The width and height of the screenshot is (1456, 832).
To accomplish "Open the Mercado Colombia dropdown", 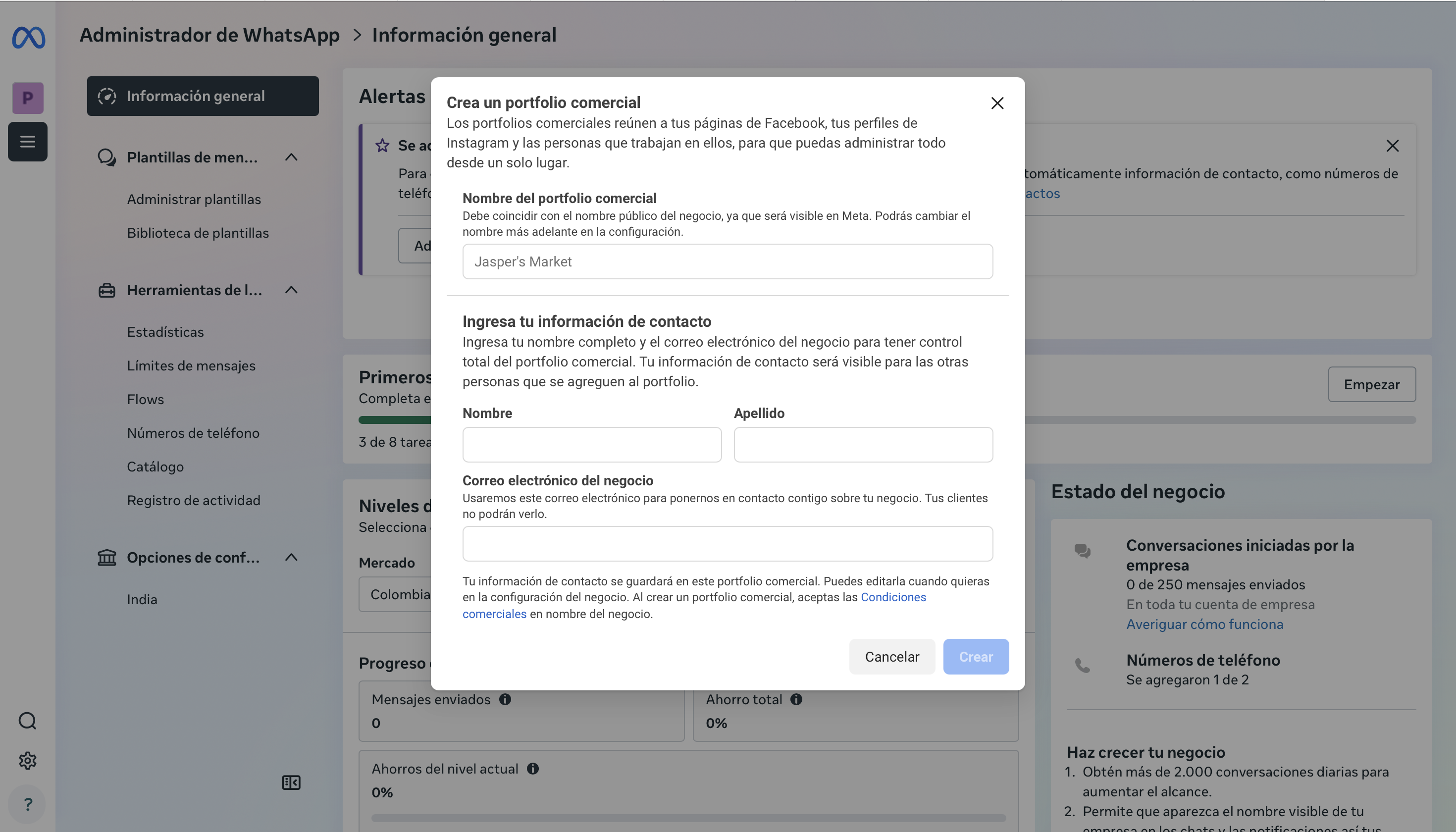I will coord(395,594).
